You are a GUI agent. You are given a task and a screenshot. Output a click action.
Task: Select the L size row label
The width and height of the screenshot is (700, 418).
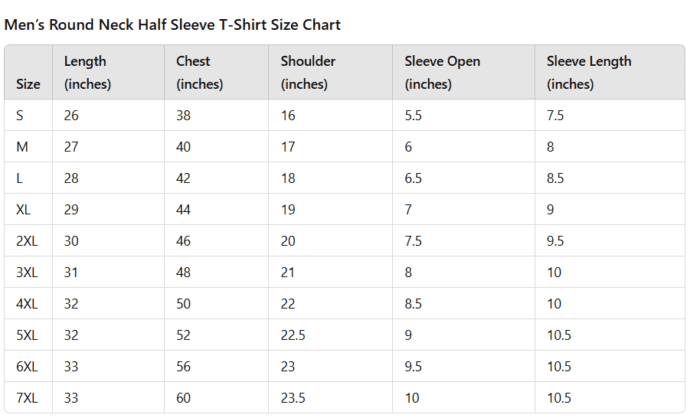19,178
